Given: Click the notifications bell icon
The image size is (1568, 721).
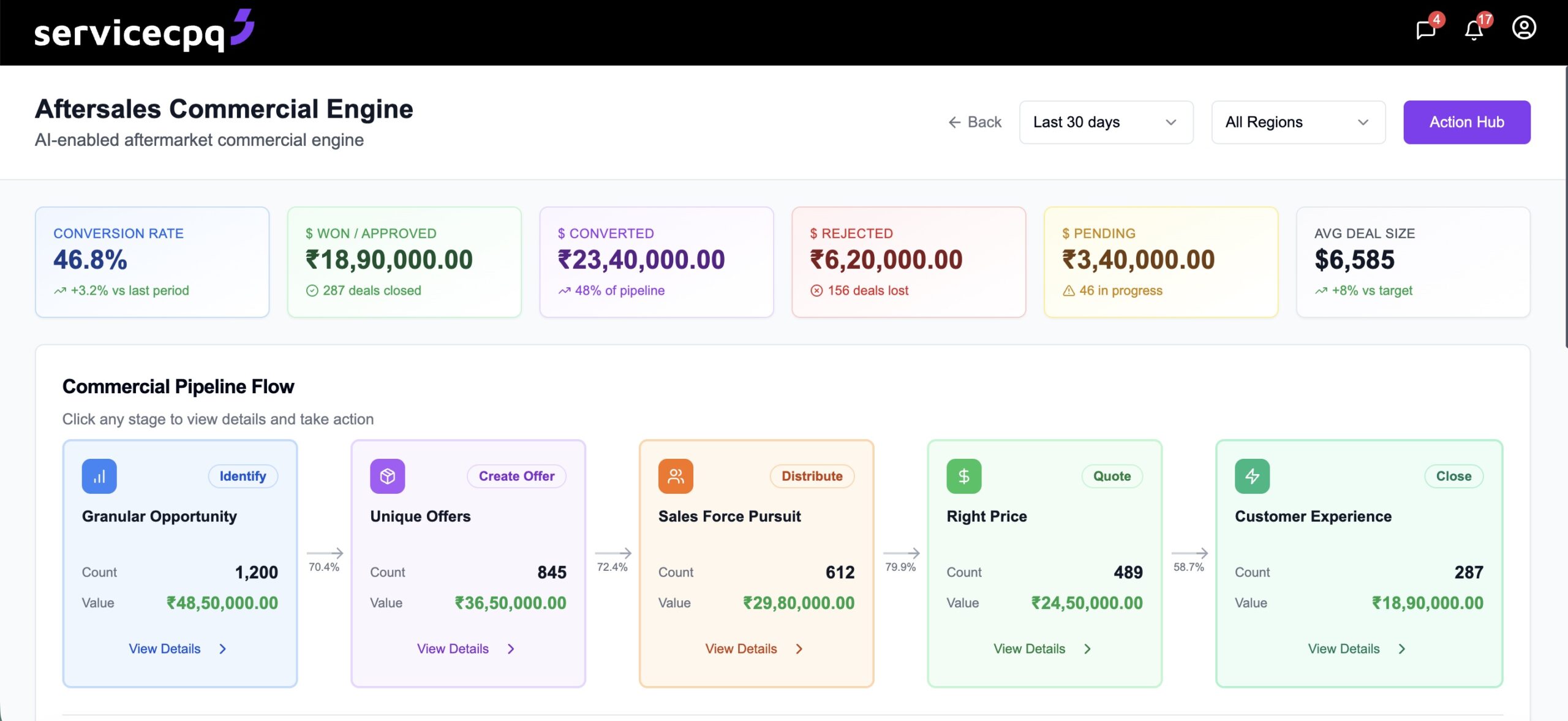Looking at the screenshot, I should 1474,29.
